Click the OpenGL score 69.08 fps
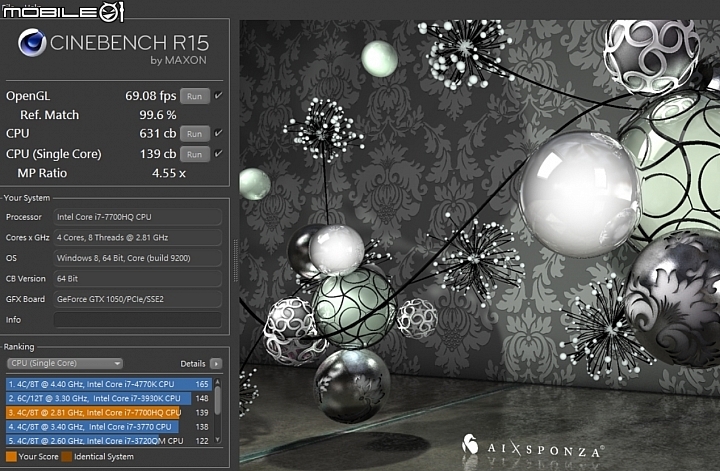Image resolution: width=720 pixels, height=471 pixels. 151,96
